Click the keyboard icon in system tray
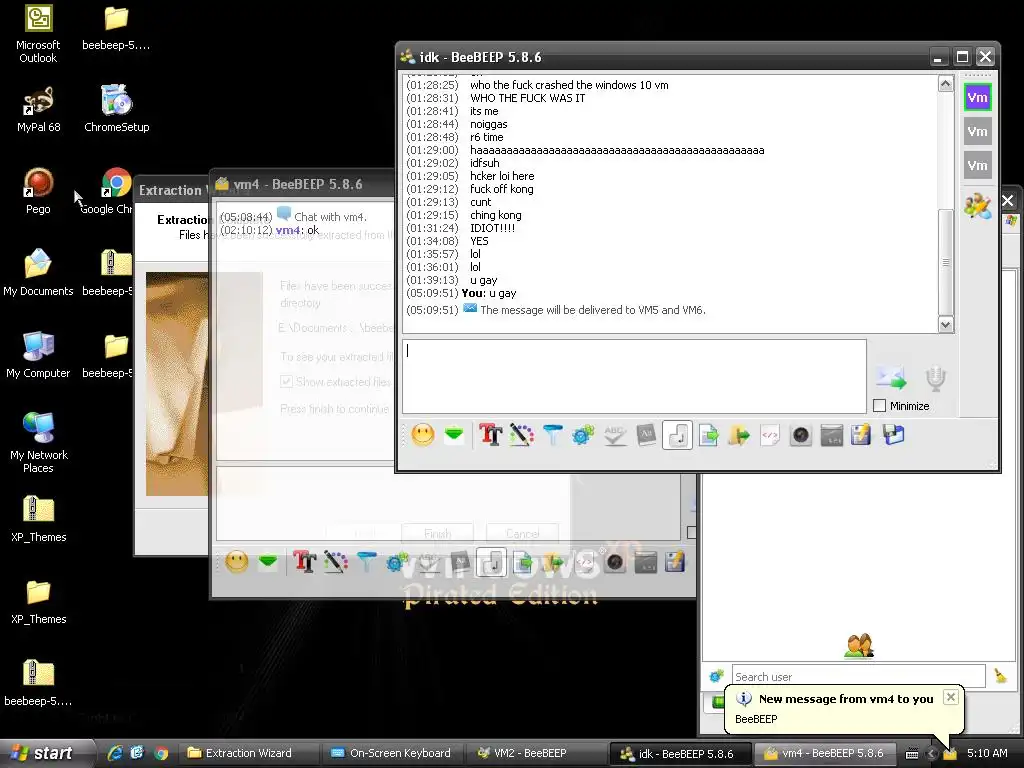The height and width of the screenshot is (768, 1024). click(912, 754)
